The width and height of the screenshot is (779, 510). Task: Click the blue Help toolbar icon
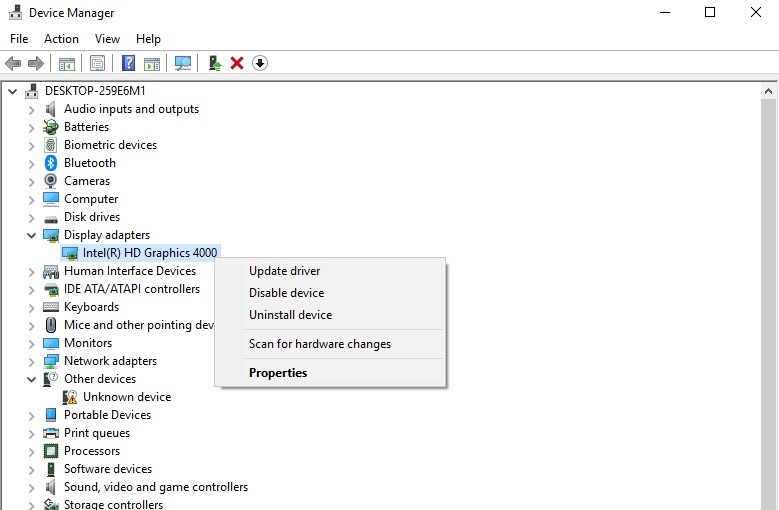click(128, 63)
